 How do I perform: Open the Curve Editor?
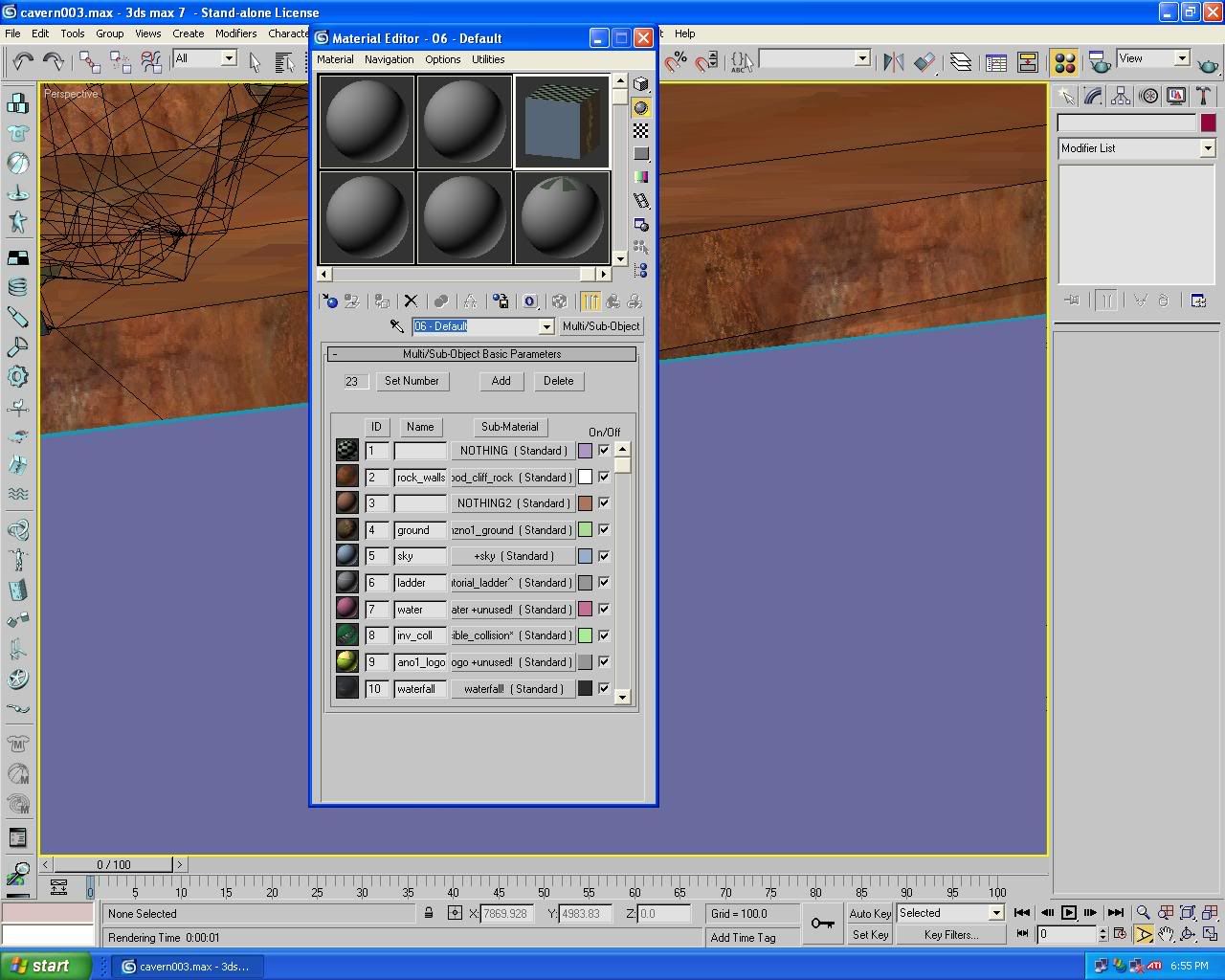point(996,62)
